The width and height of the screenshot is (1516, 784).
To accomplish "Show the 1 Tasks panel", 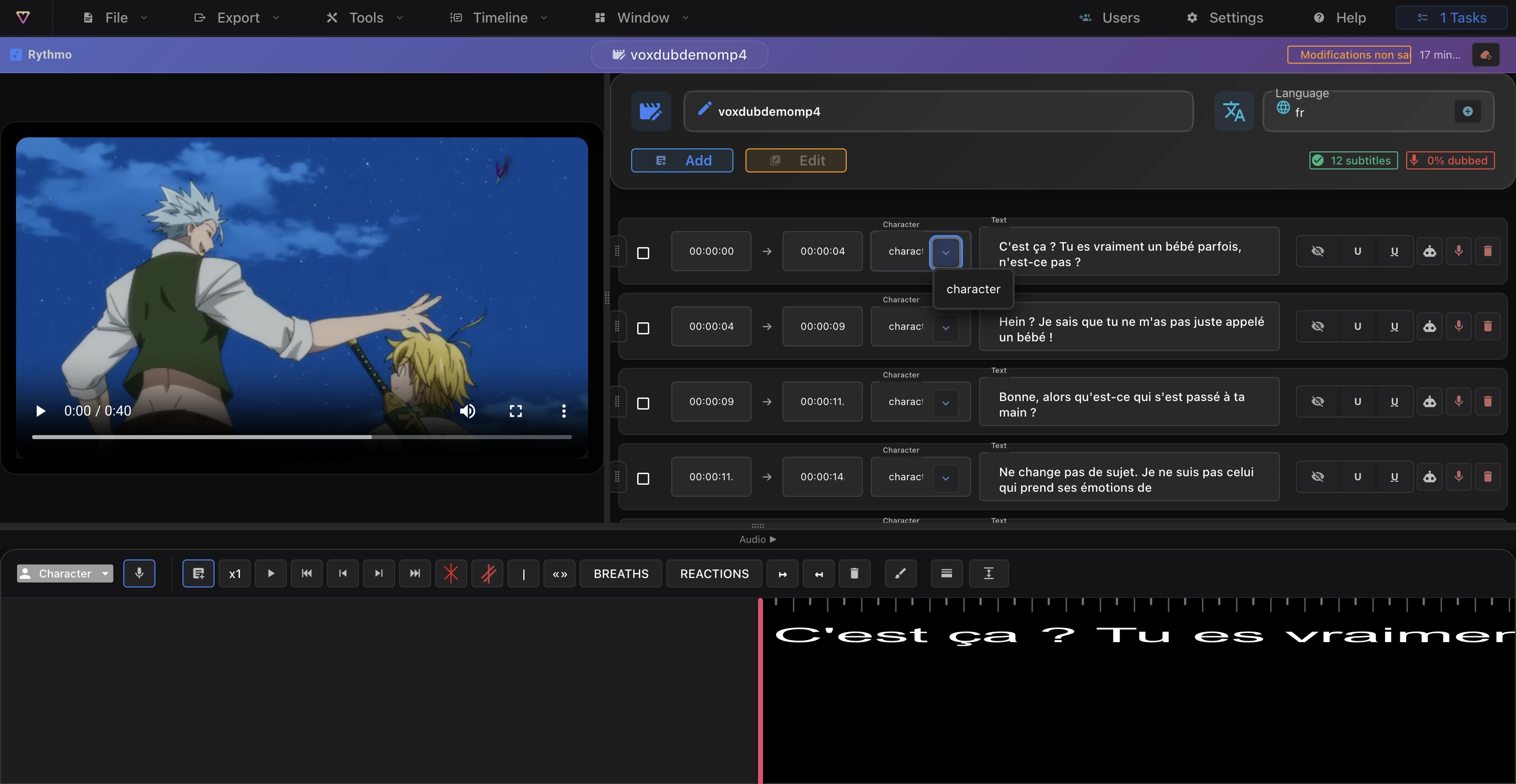I will [1451, 18].
